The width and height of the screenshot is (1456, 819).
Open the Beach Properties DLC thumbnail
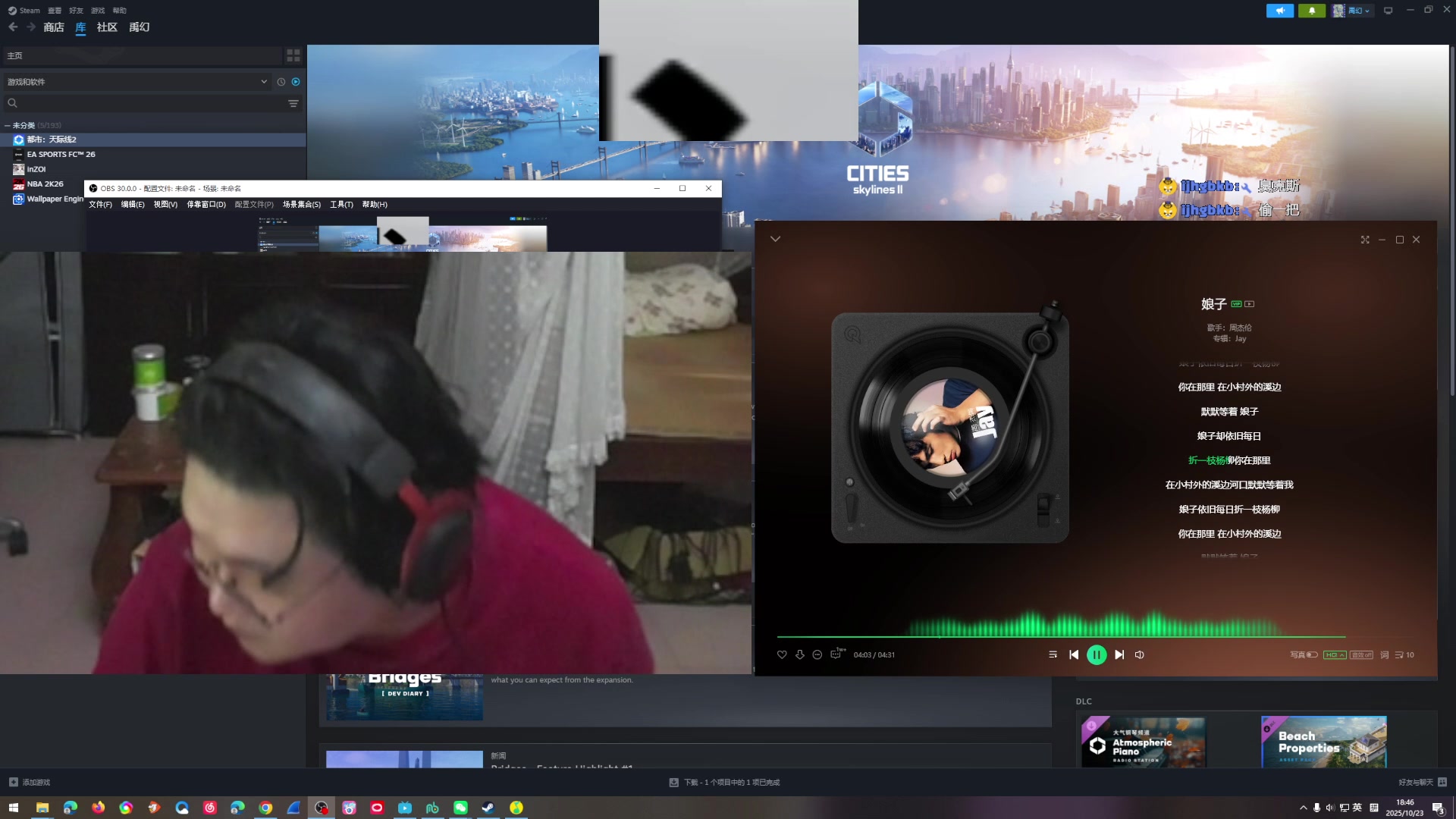pos(1323,742)
